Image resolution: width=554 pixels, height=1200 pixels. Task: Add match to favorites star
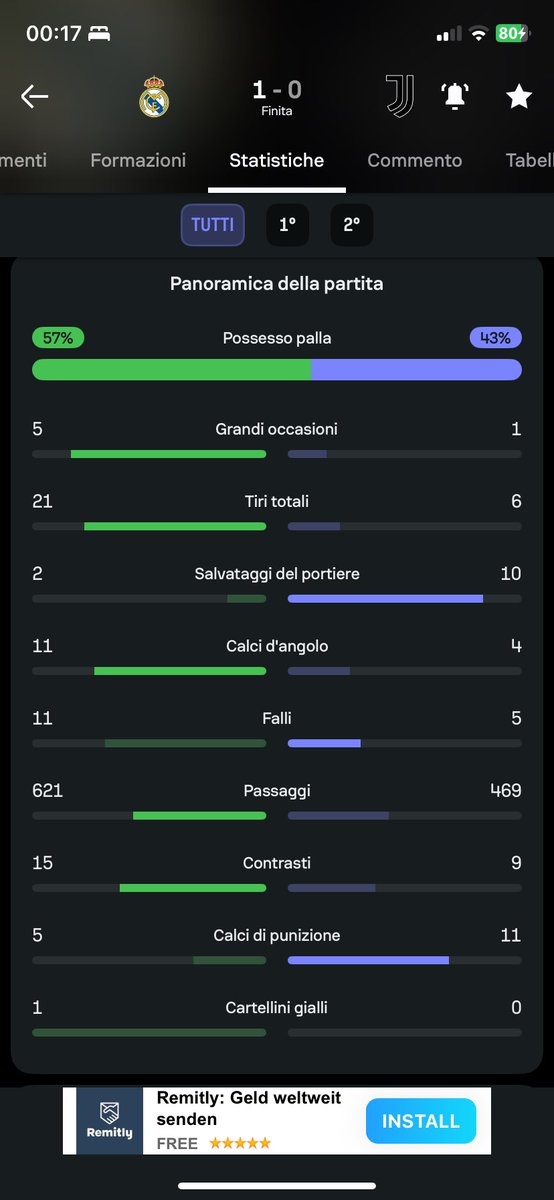click(x=518, y=96)
